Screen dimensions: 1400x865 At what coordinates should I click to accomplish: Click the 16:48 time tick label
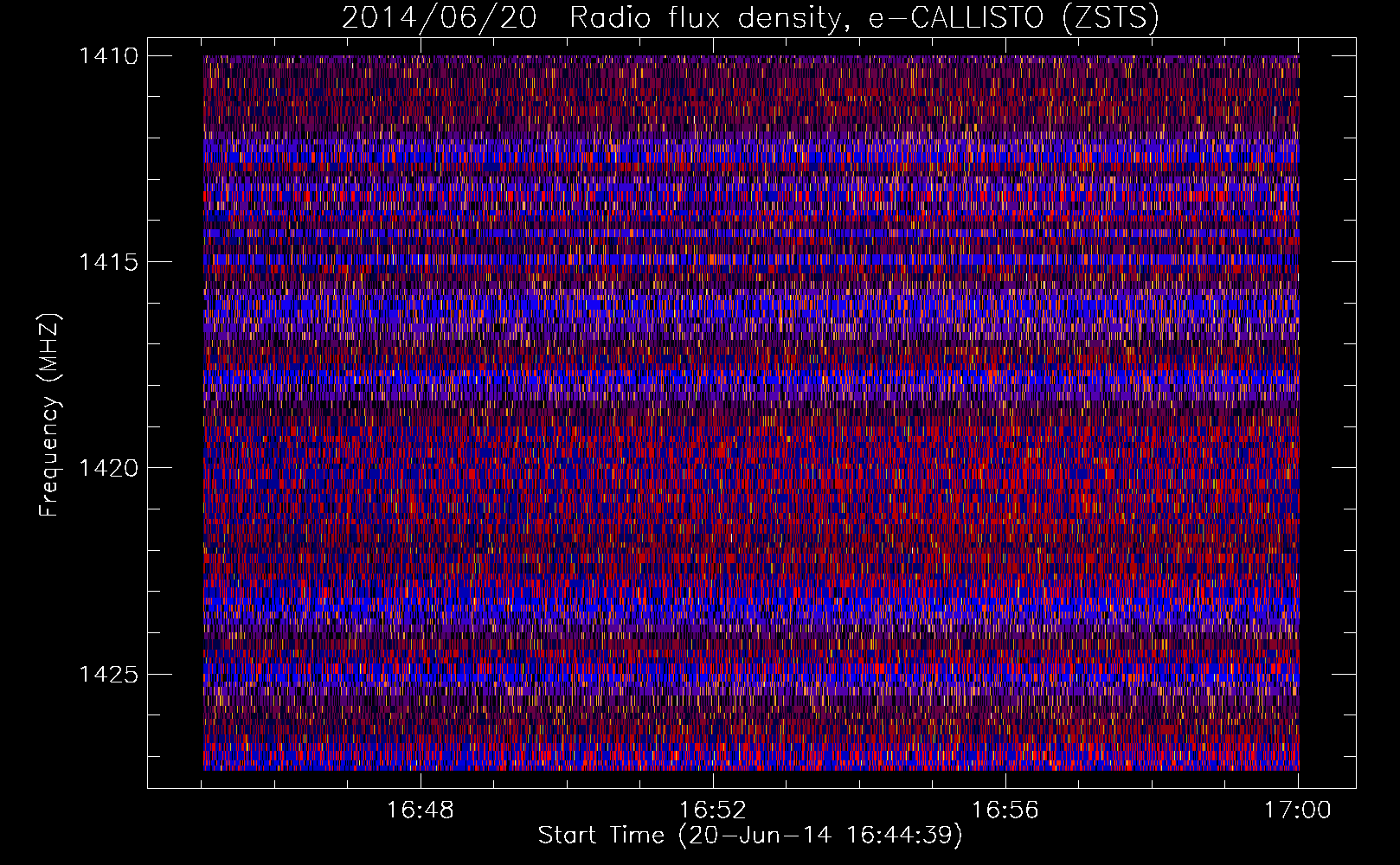pos(421,811)
